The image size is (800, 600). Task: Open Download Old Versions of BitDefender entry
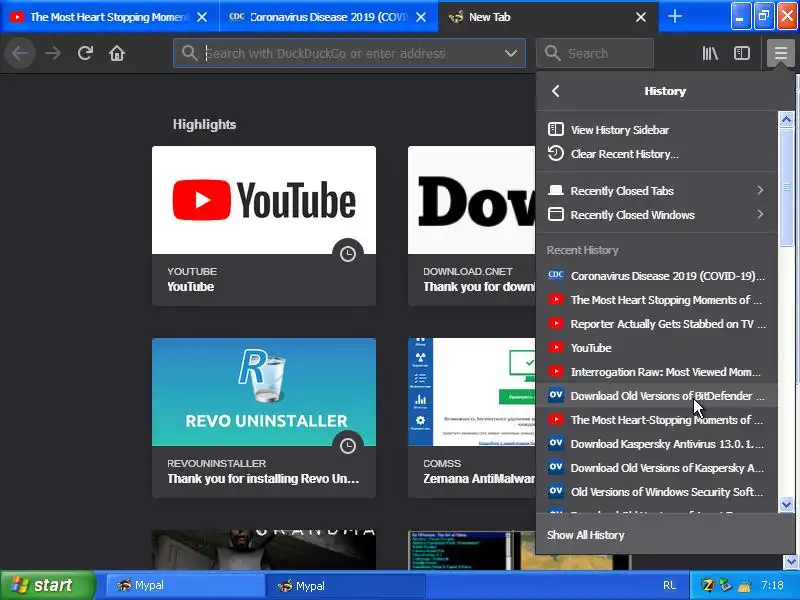(x=657, y=395)
